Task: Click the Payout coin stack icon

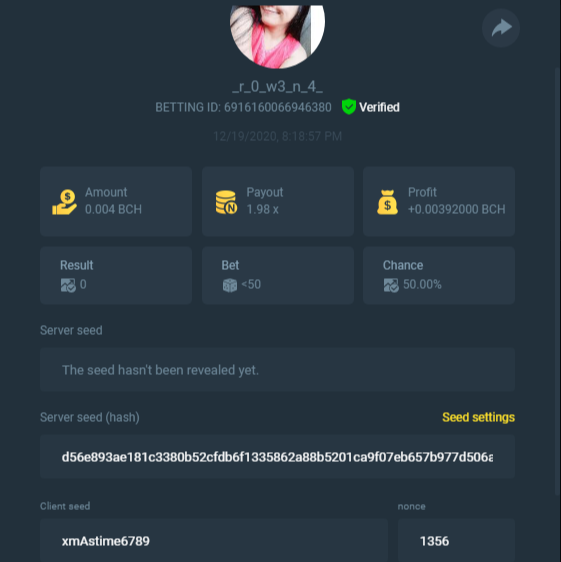Action: tap(226, 202)
